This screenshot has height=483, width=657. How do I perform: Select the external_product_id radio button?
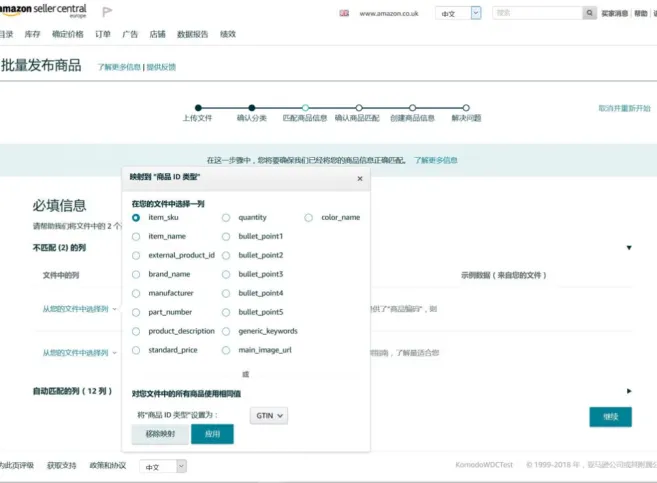pos(136,256)
